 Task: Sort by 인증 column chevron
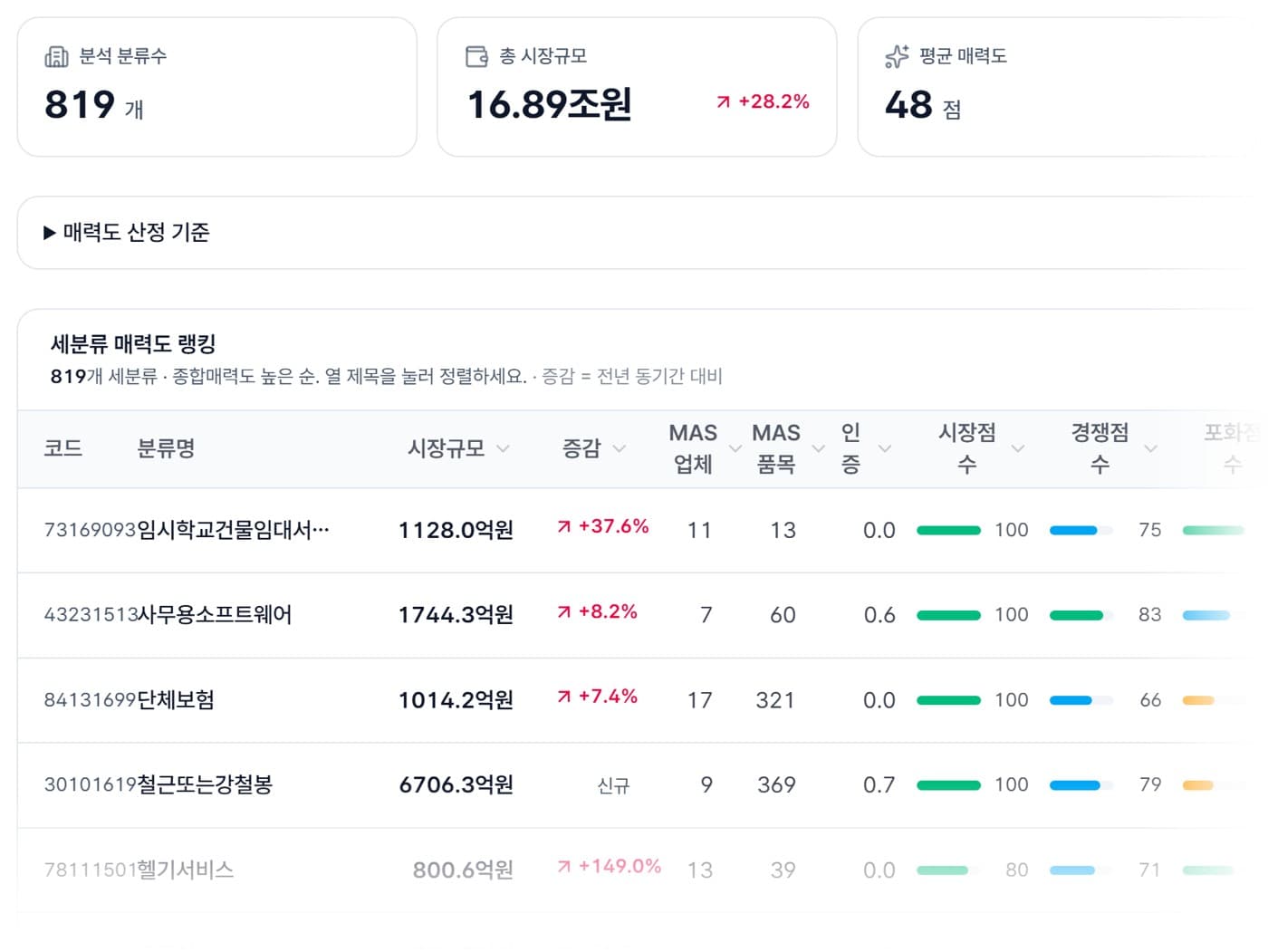[x=885, y=448]
